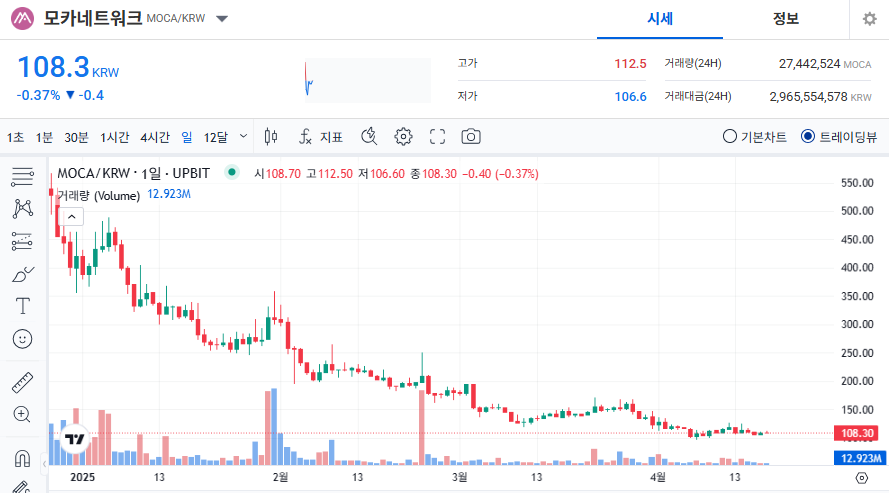Select the pattern drawing tool
The image size is (889, 493).
pos(22,209)
